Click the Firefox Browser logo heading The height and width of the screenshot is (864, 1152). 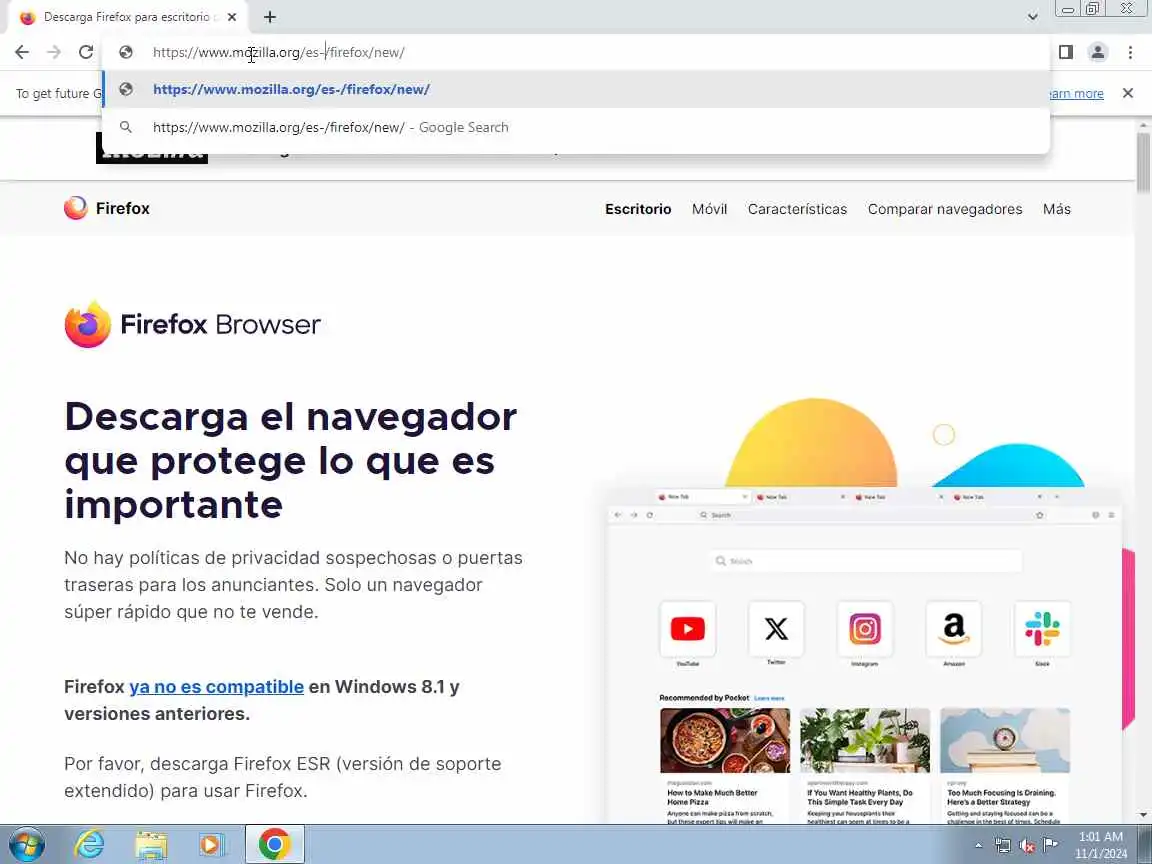pos(192,324)
